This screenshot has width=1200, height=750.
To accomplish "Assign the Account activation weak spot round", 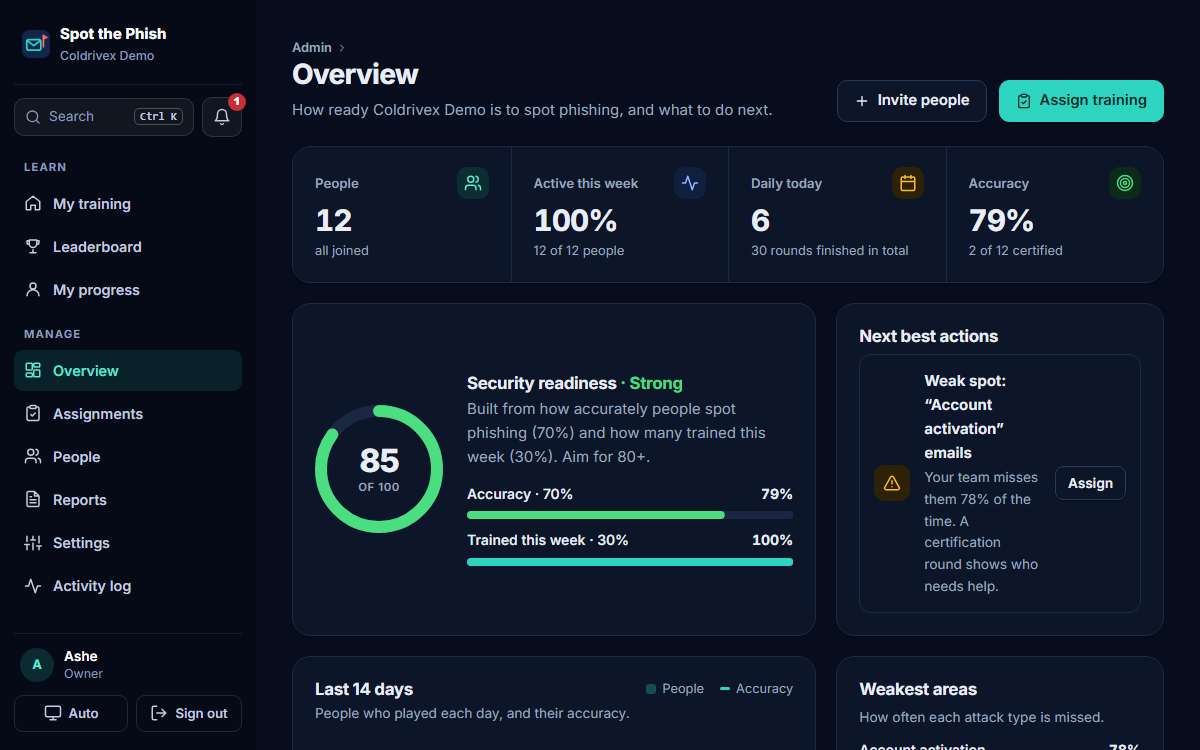I will click(x=1090, y=483).
